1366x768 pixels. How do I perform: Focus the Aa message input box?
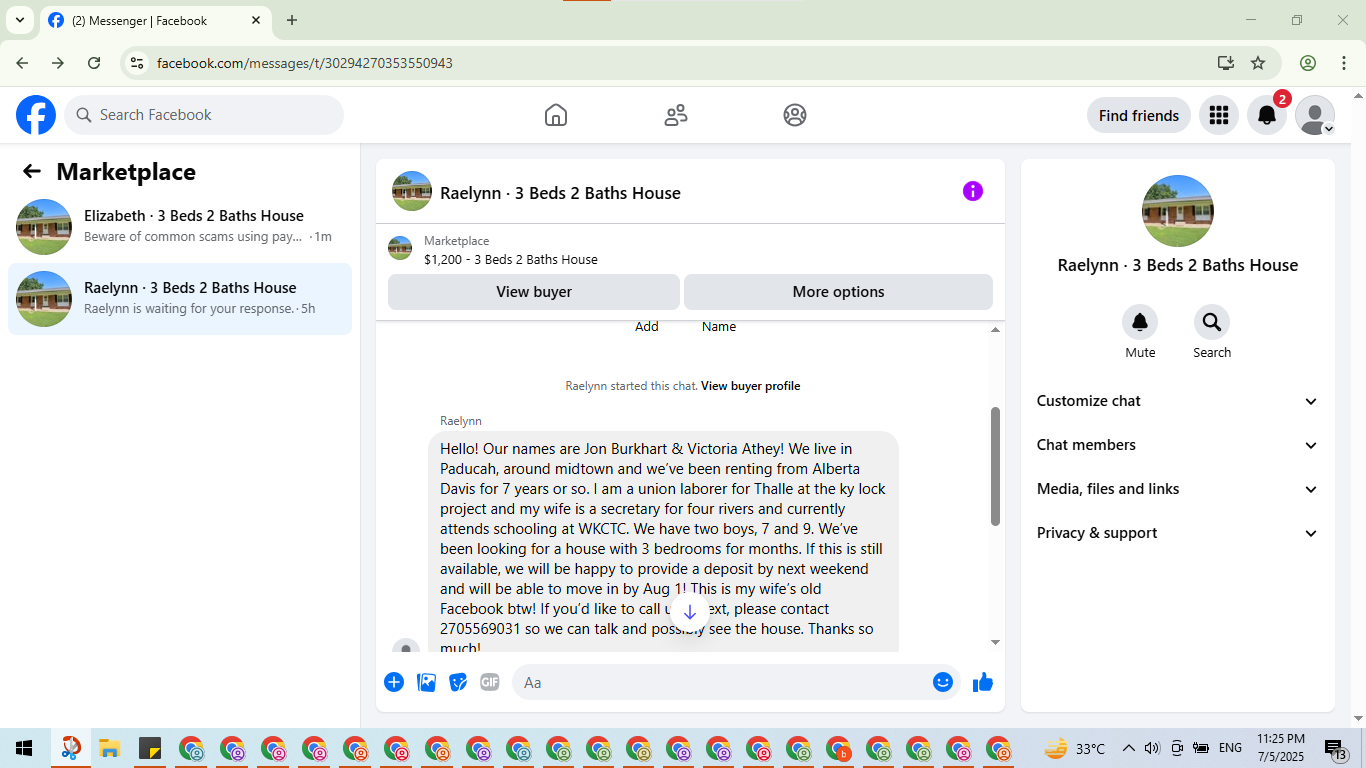click(x=722, y=682)
